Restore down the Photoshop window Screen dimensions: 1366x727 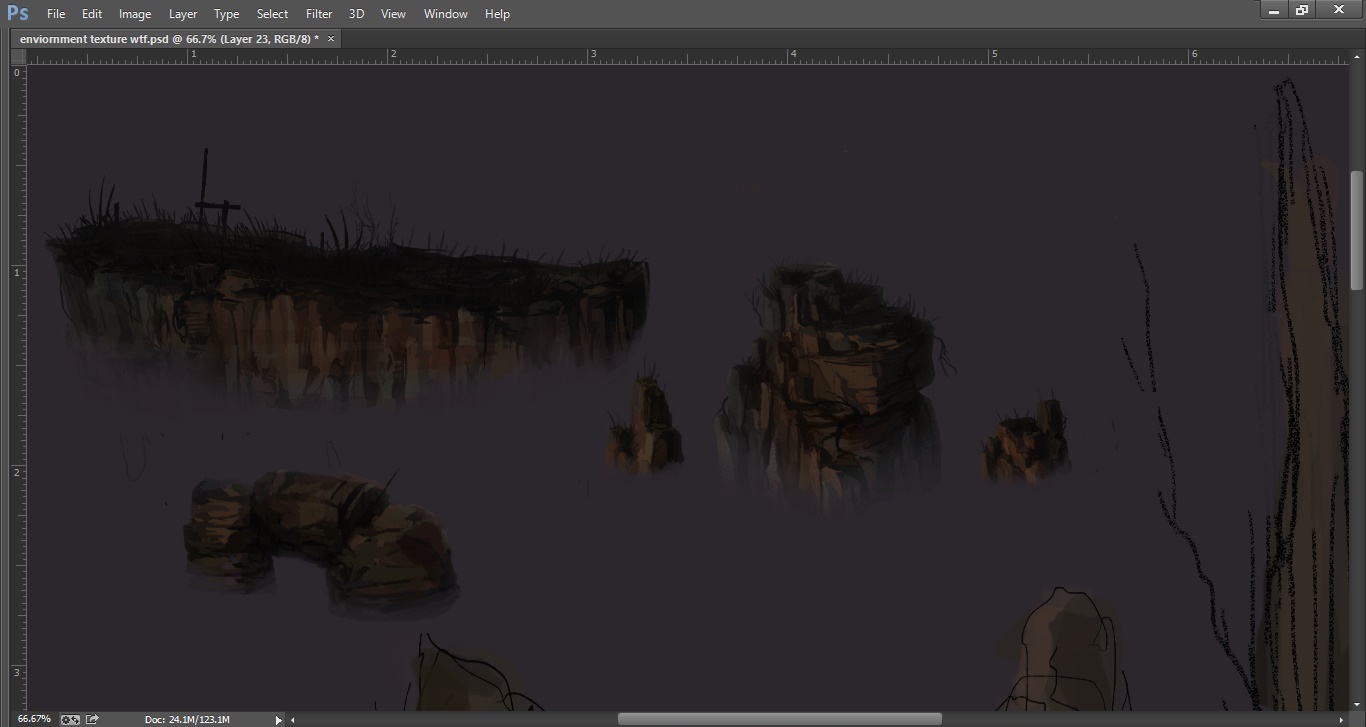click(x=1302, y=10)
